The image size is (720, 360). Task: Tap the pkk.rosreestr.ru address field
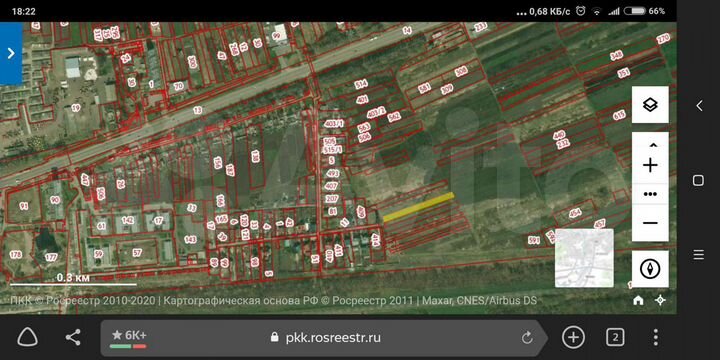[326, 338]
